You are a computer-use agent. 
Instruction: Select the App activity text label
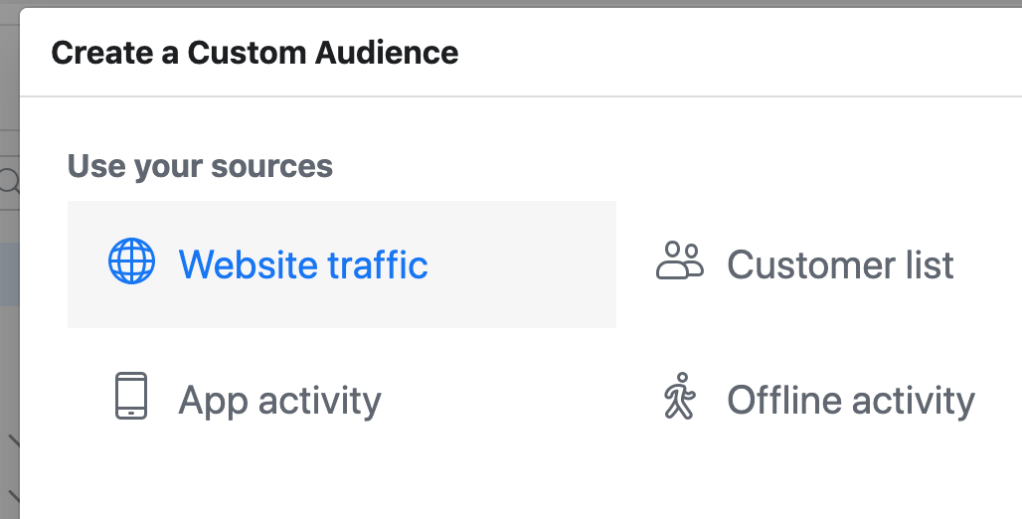point(280,400)
